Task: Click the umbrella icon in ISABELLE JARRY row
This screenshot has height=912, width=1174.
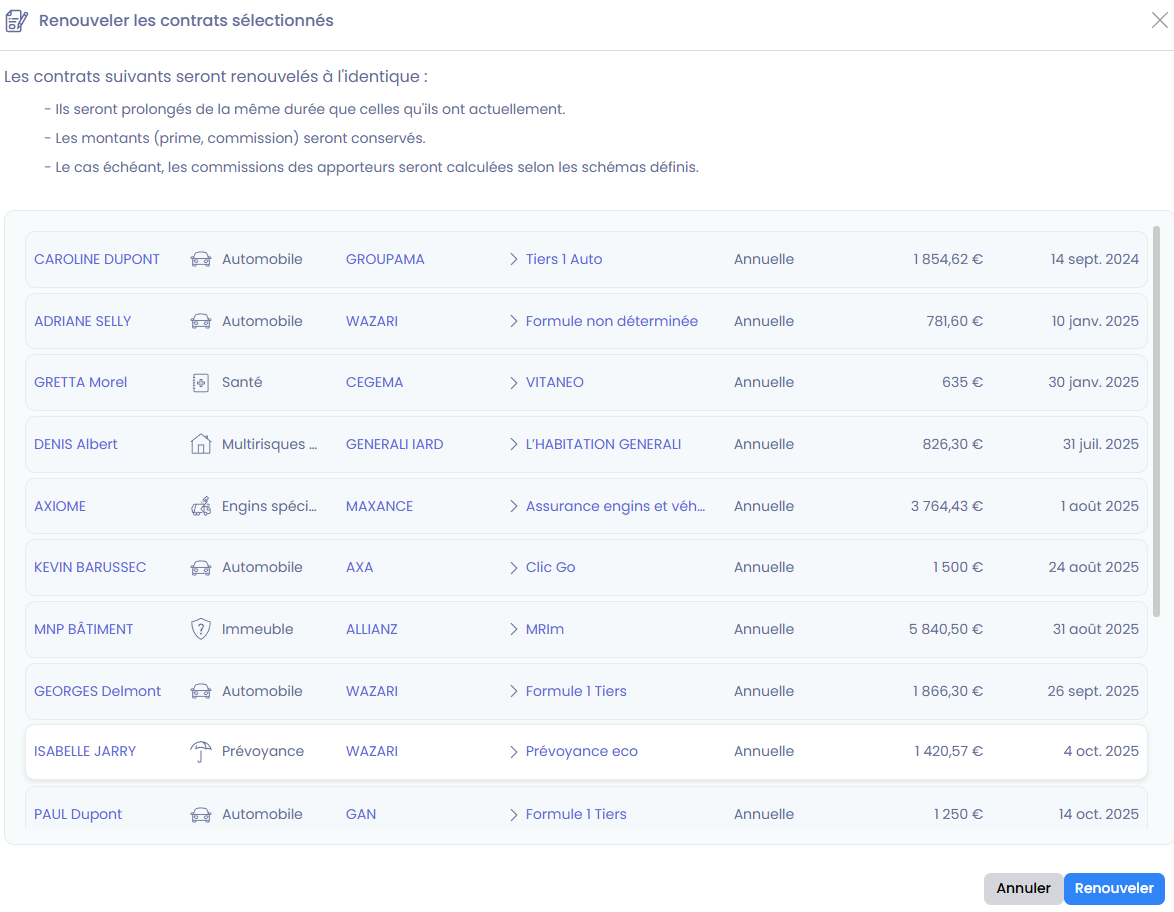Action: [201, 752]
